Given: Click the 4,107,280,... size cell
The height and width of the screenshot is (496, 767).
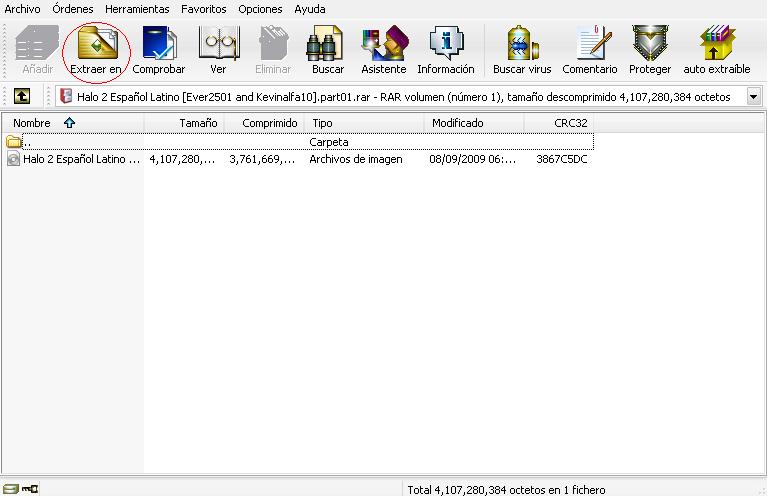Looking at the screenshot, I should click(x=182, y=159).
